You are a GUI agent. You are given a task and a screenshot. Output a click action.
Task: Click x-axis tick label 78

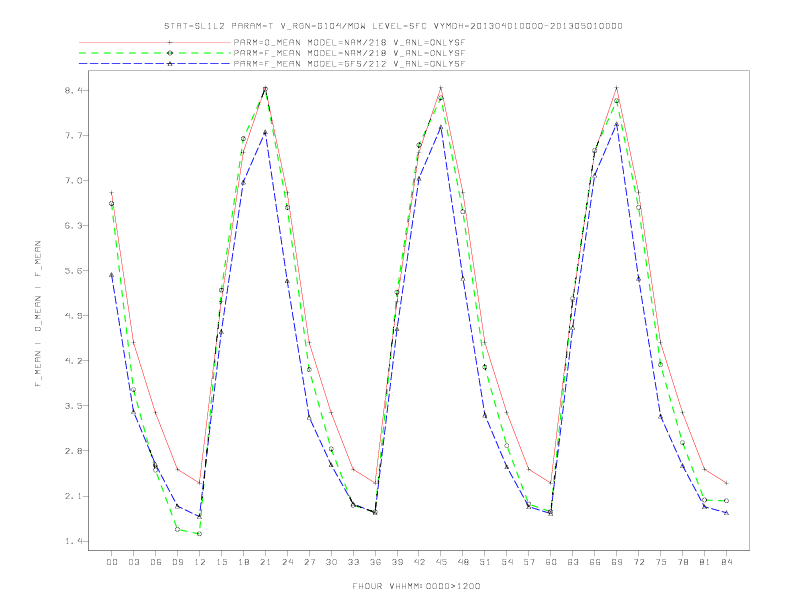682,562
